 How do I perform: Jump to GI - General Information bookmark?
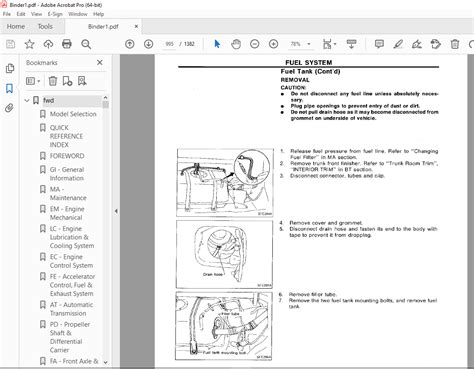tap(67, 174)
